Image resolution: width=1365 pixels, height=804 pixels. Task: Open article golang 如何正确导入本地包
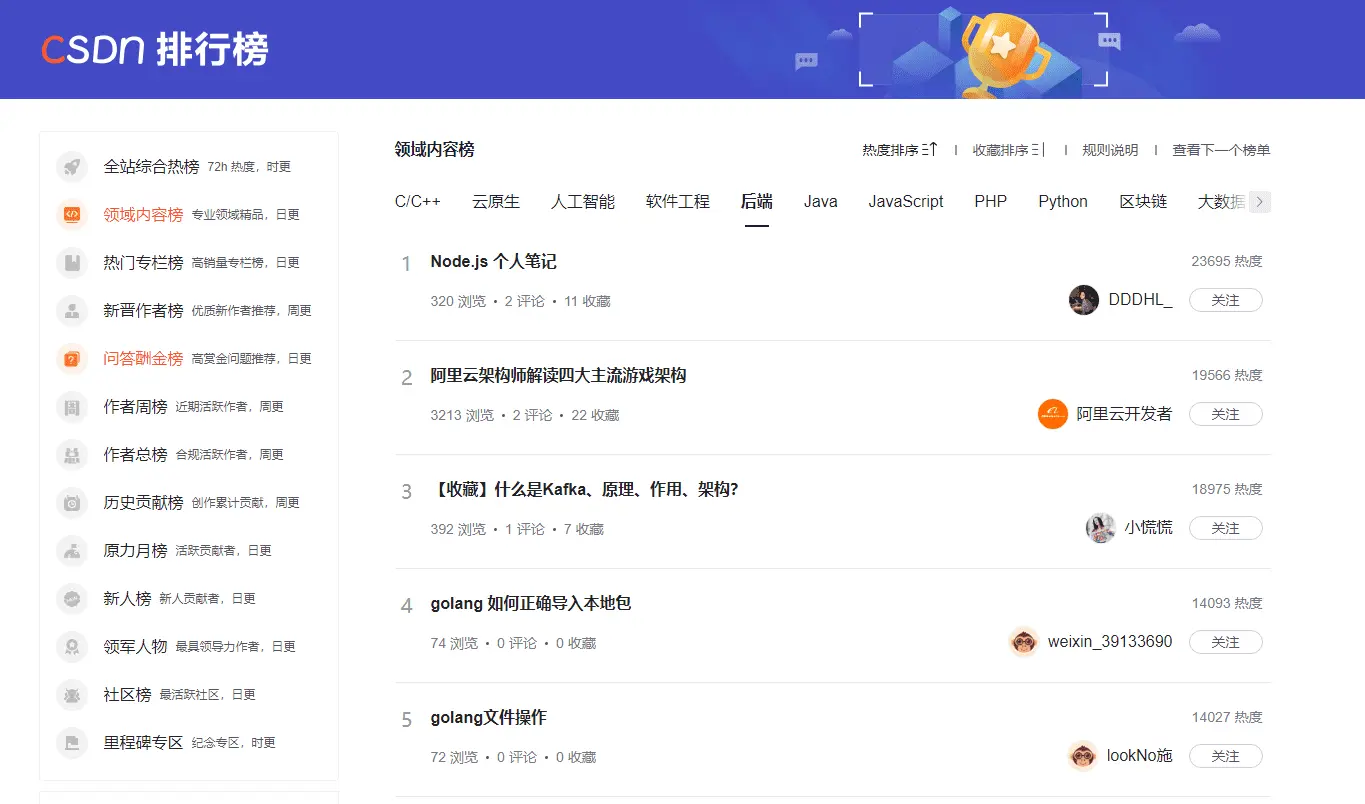[x=531, y=604]
